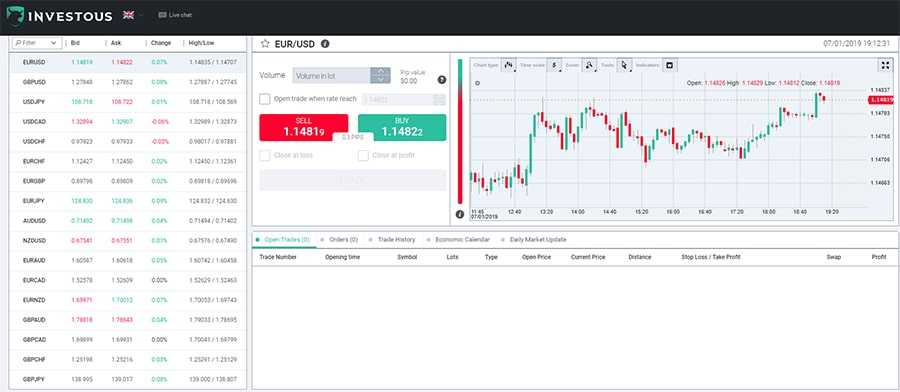Click the Stop Loss / Take Profit column header
The image size is (900, 392).
coord(711,257)
